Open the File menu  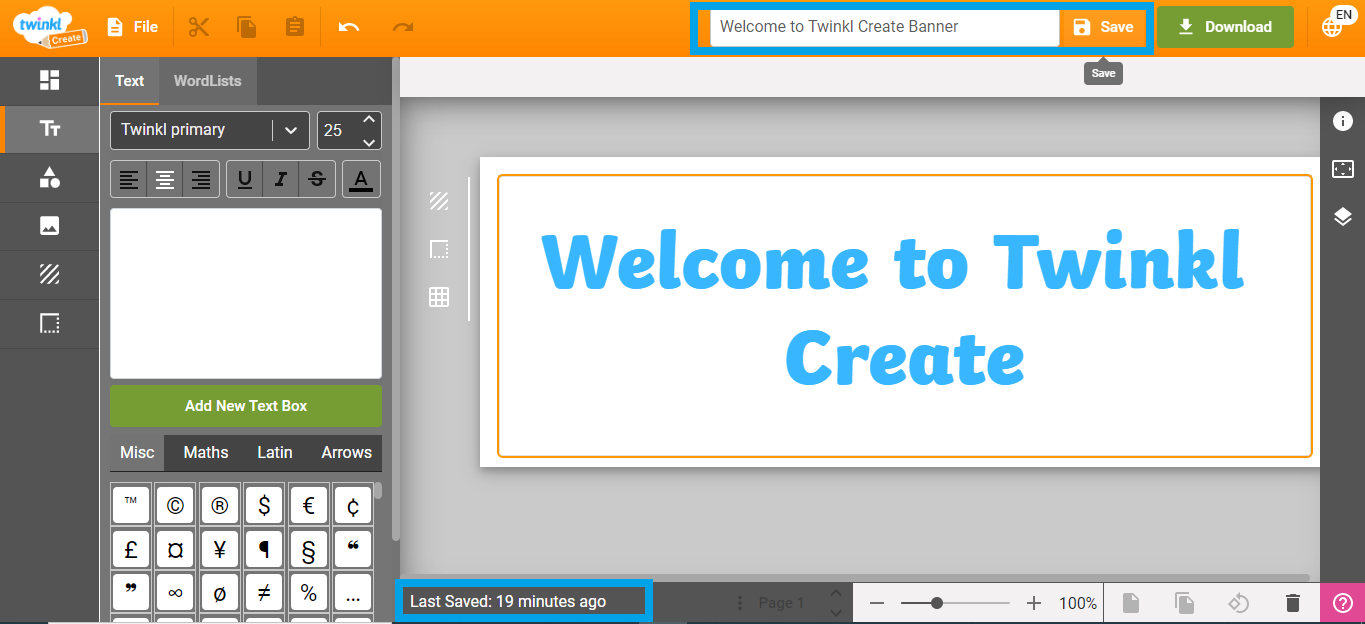coord(132,27)
